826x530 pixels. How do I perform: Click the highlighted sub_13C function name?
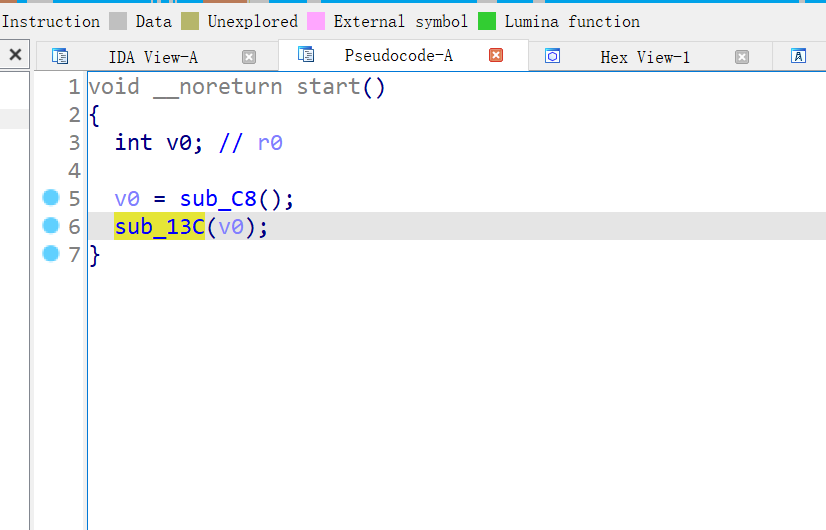pos(159,227)
